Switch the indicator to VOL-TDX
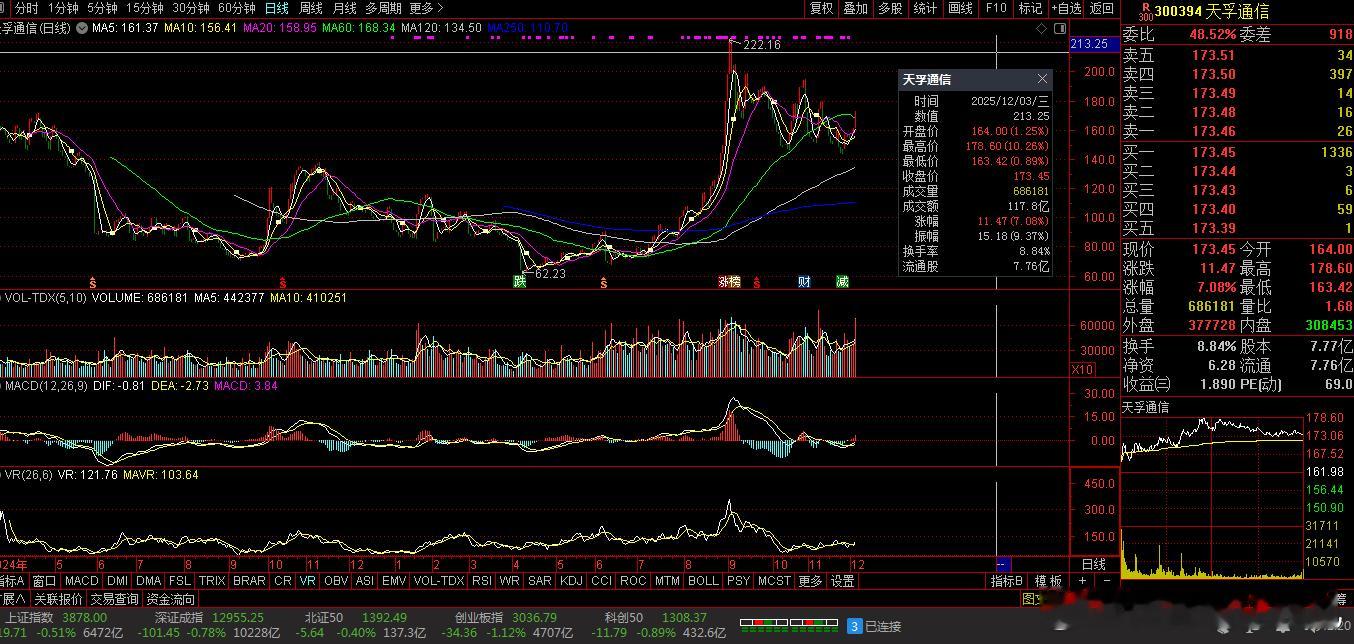This screenshot has height=644, width=1354. [x=439, y=581]
